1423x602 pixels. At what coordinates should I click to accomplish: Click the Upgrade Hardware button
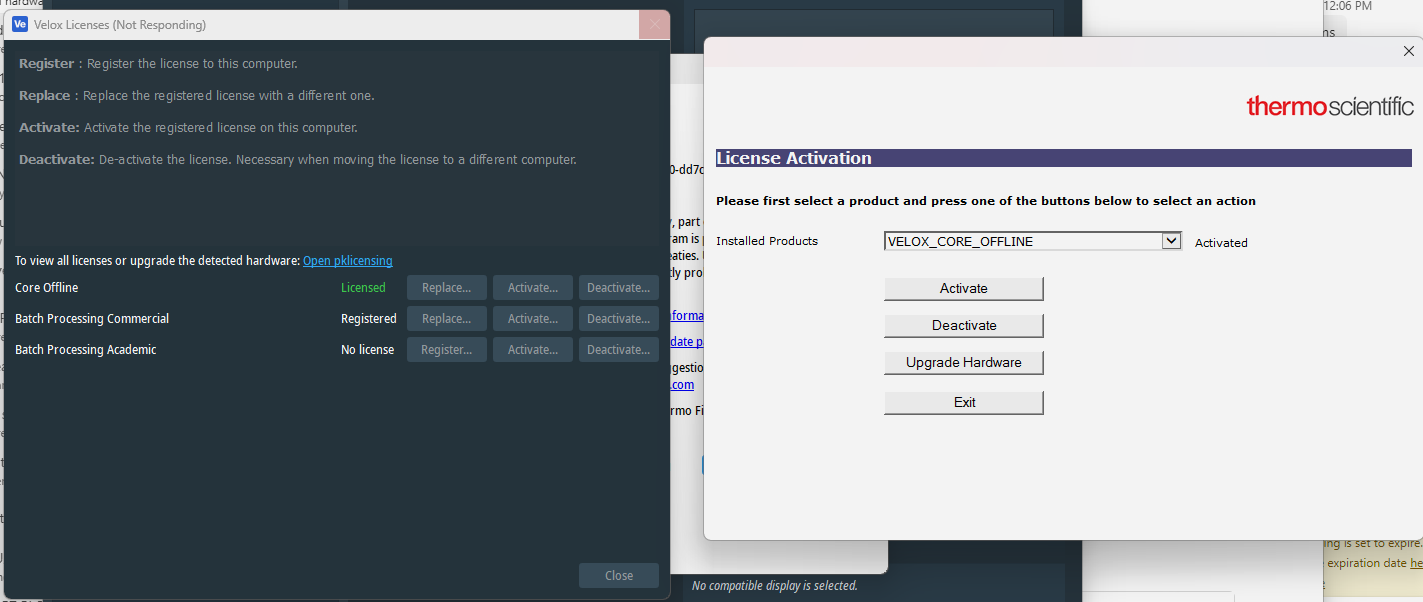point(964,362)
